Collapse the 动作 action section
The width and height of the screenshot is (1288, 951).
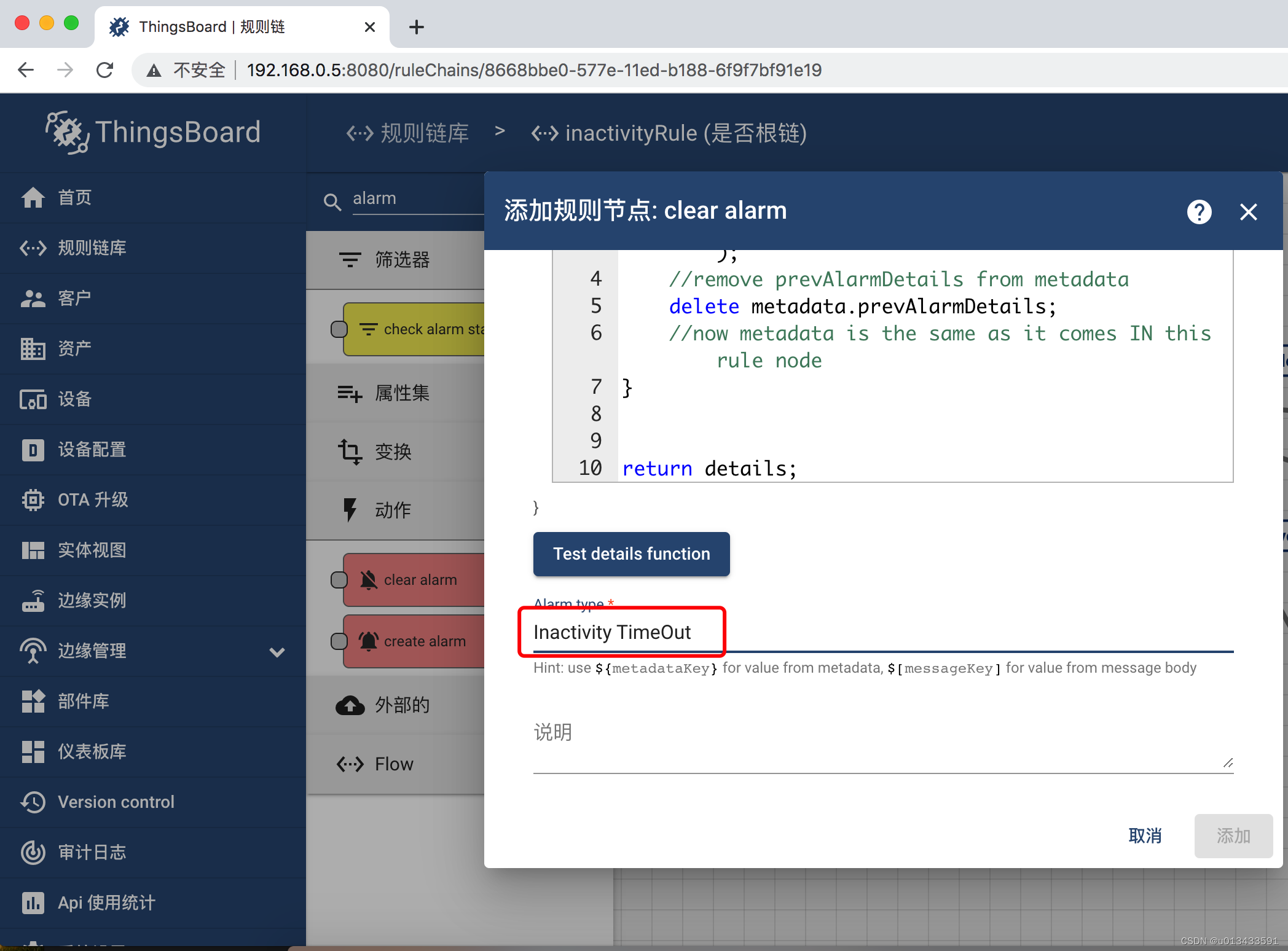[x=395, y=510]
